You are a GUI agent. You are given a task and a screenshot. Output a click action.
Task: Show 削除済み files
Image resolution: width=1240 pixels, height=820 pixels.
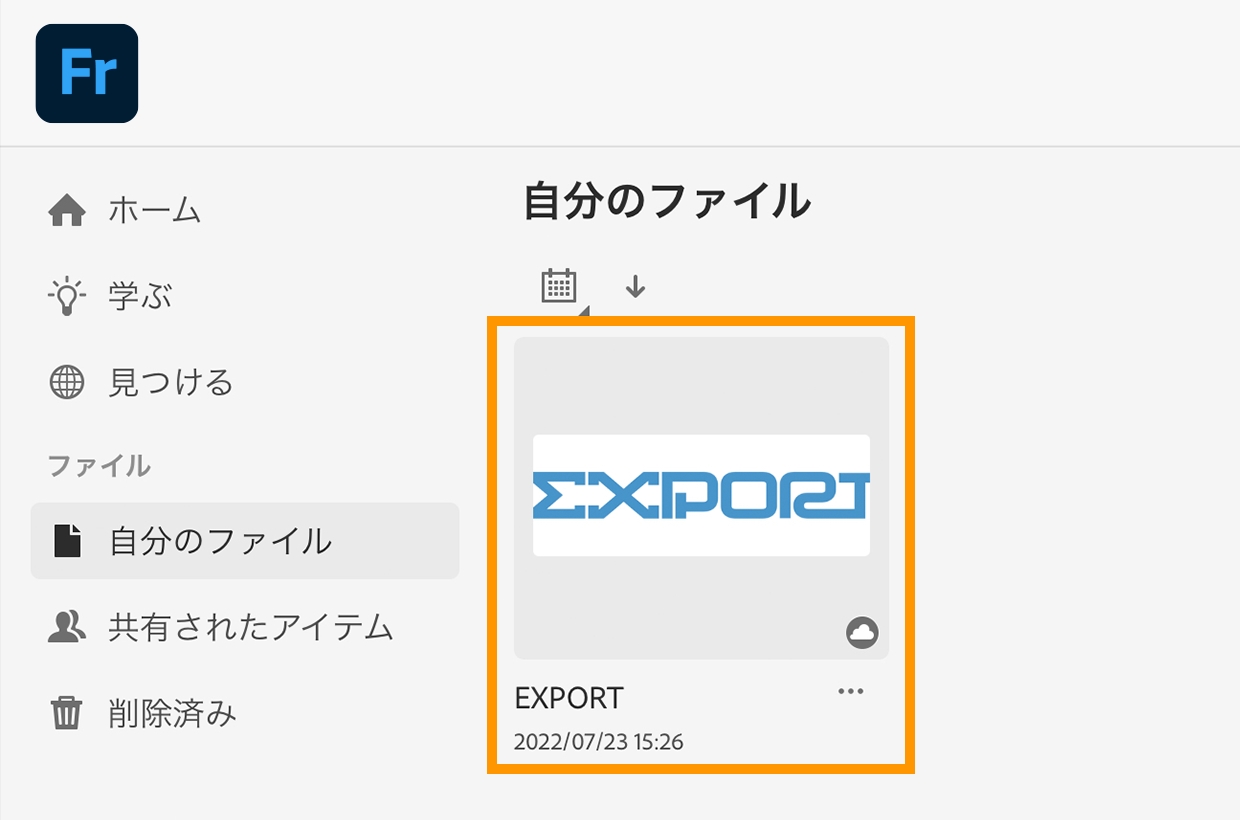[173, 714]
